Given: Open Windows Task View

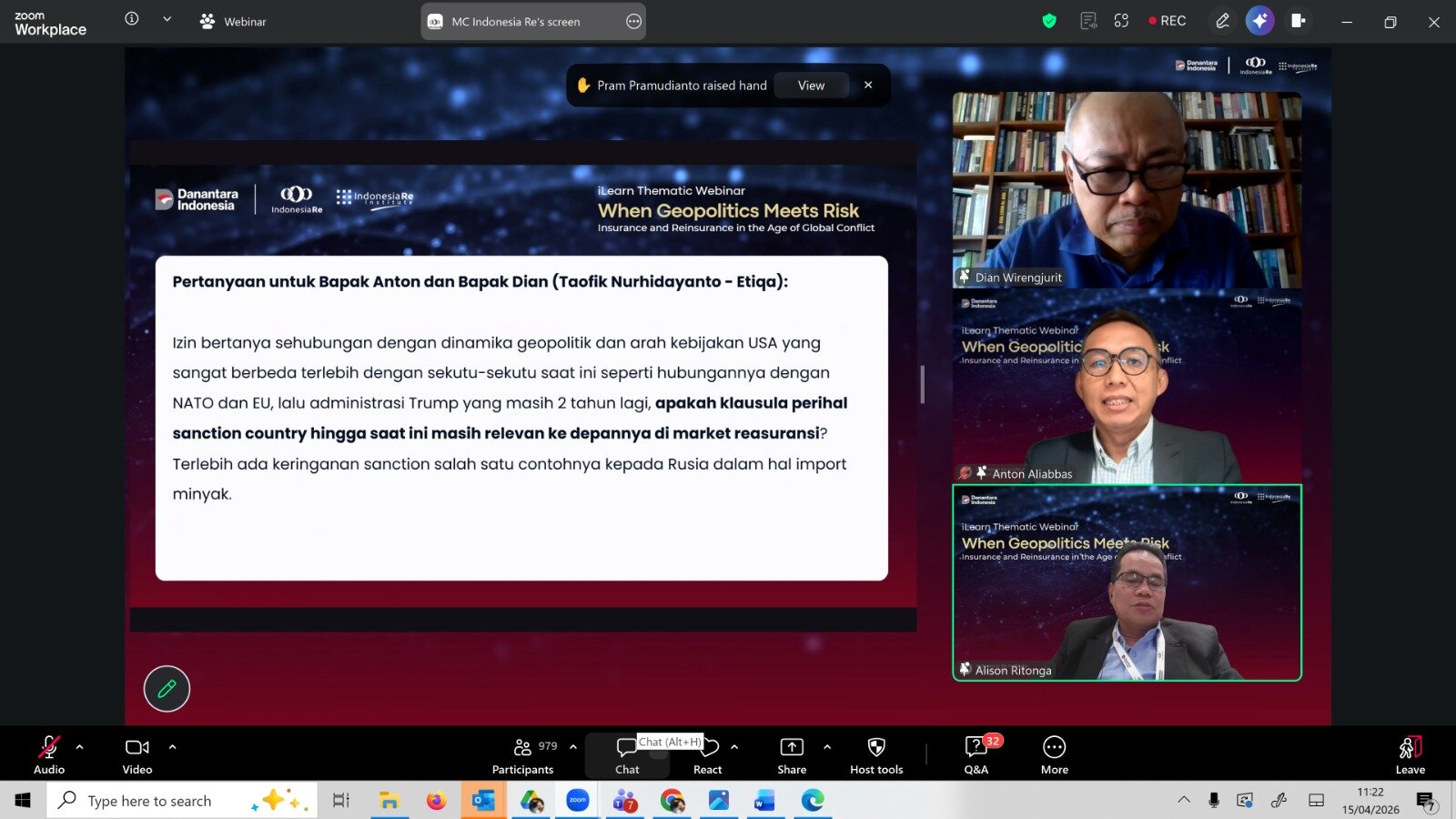Looking at the screenshot, I should point(341,801).
